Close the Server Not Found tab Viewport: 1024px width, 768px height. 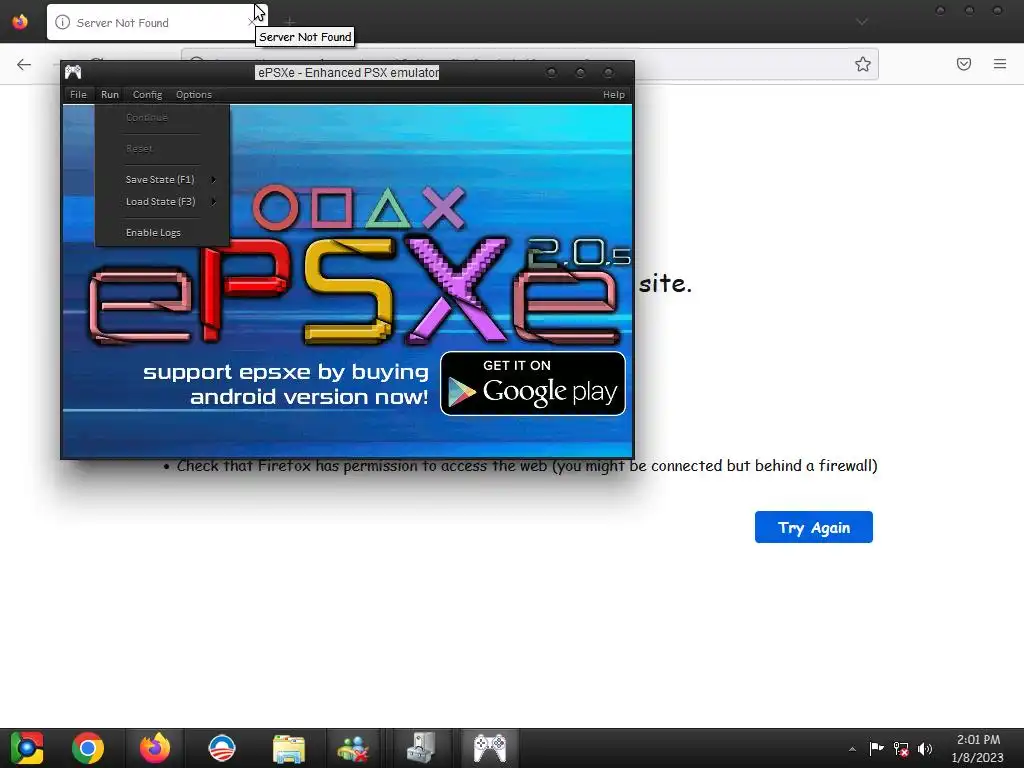[253, 23]
